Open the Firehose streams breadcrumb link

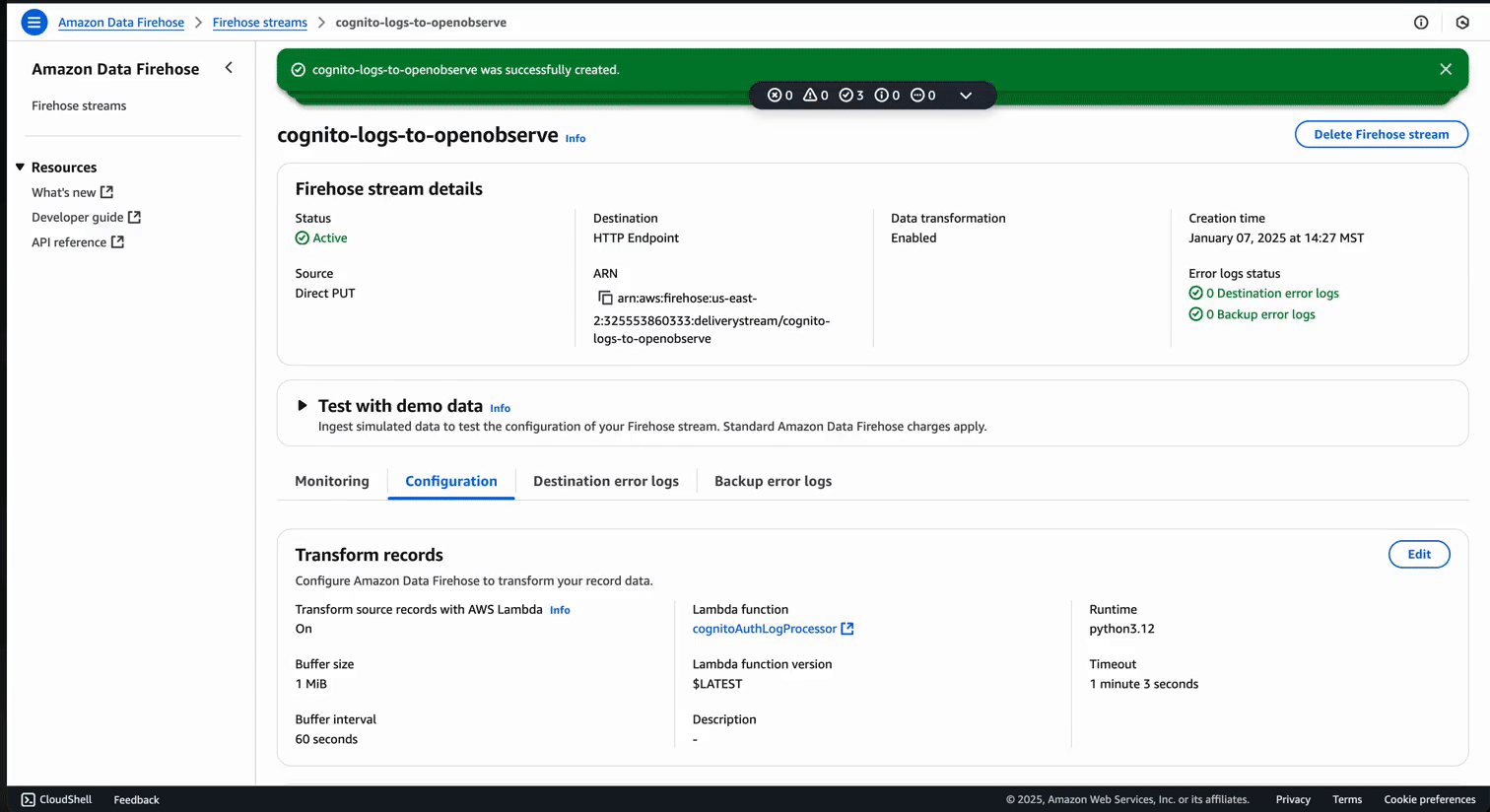[259, 22]
